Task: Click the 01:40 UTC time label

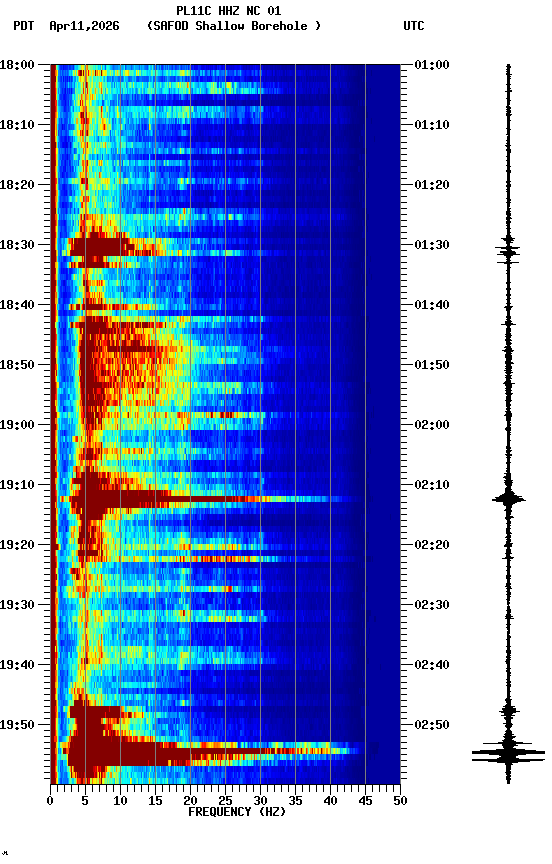Action: 432,305
